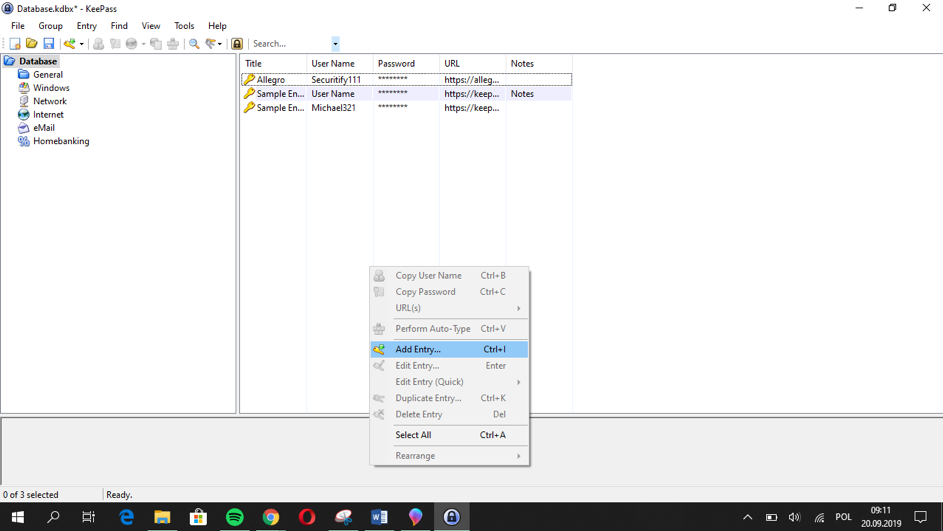Viewport: 943px width, 531px height.
Task: Open the Tools menu
Action: (184, 26)
